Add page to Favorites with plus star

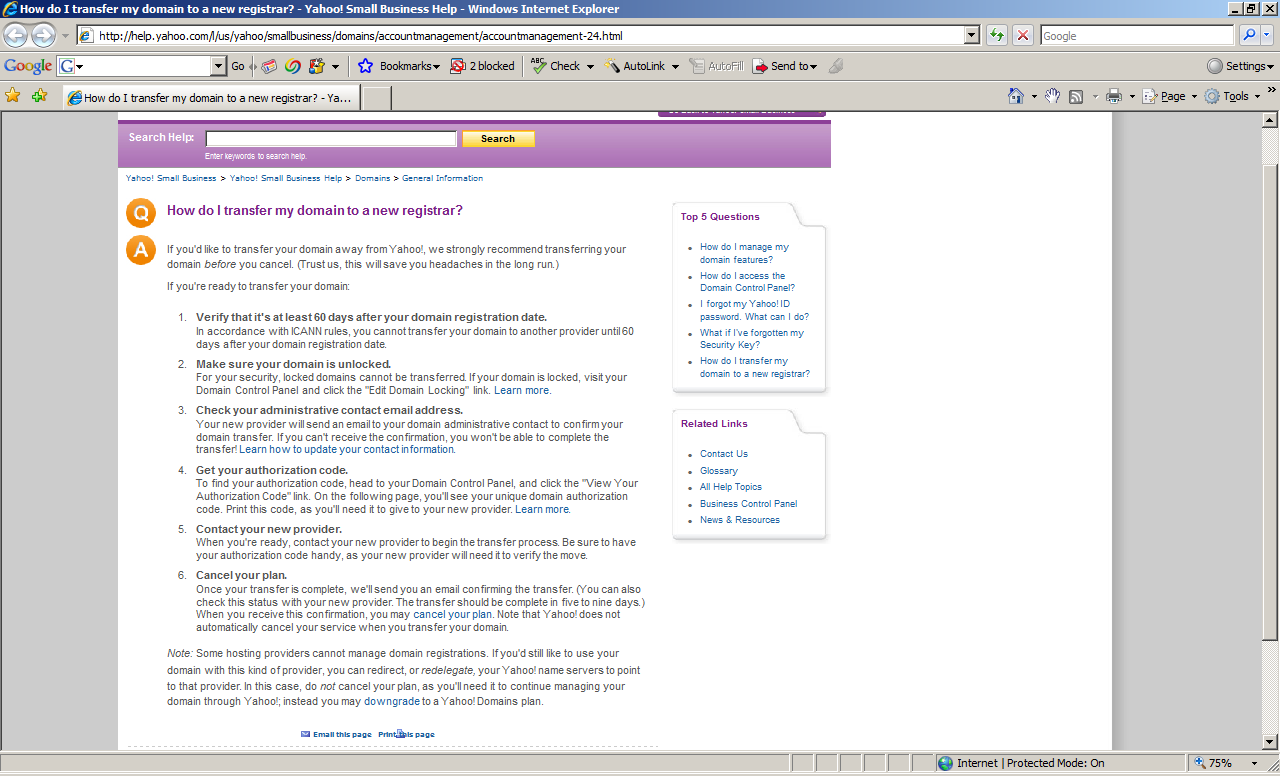pyautogui.click(x=39, y=96)
